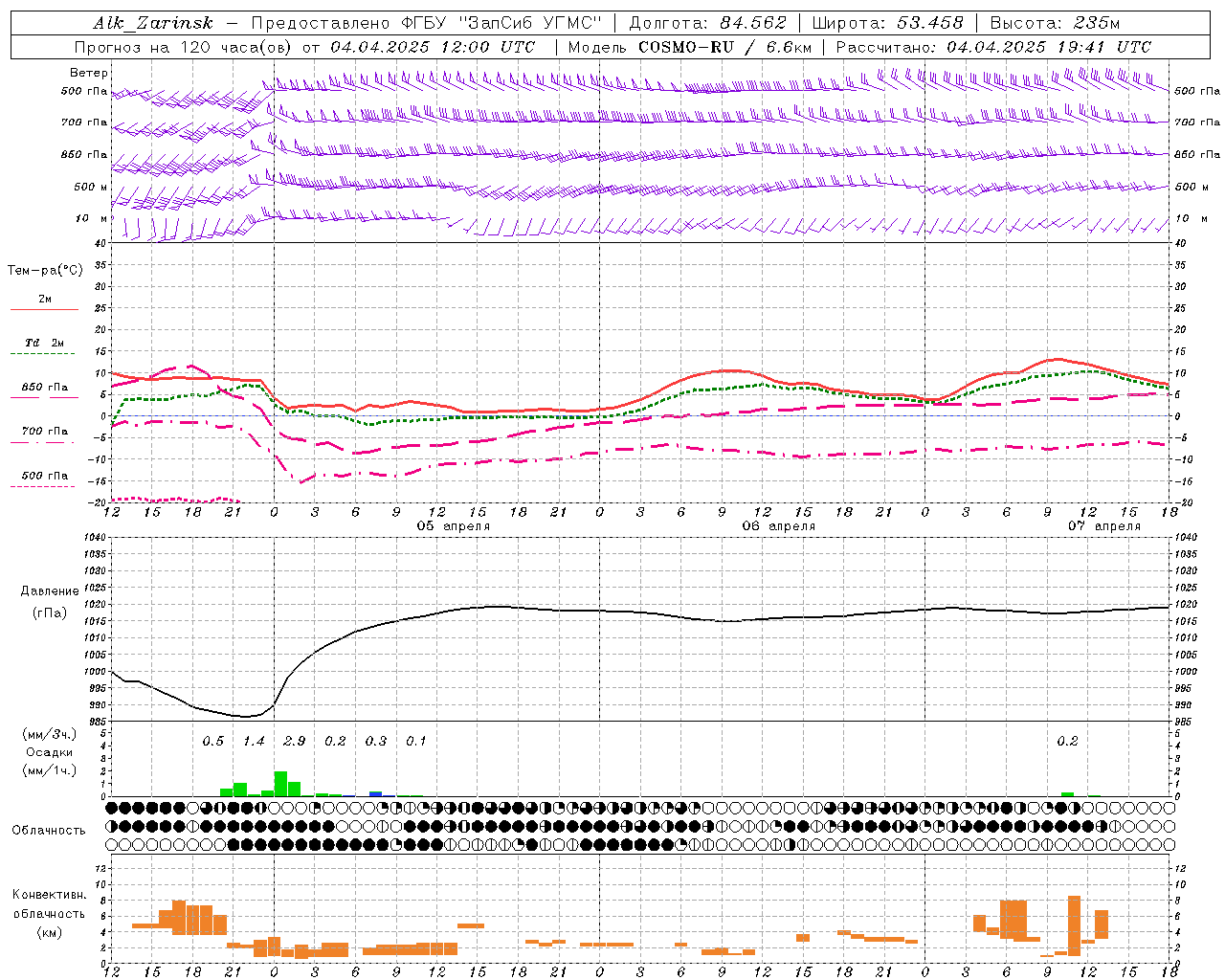Viewport: 1225px width, 980px height.
Task: Click the Долгота: 84.562 value
Action: point(706,23)
